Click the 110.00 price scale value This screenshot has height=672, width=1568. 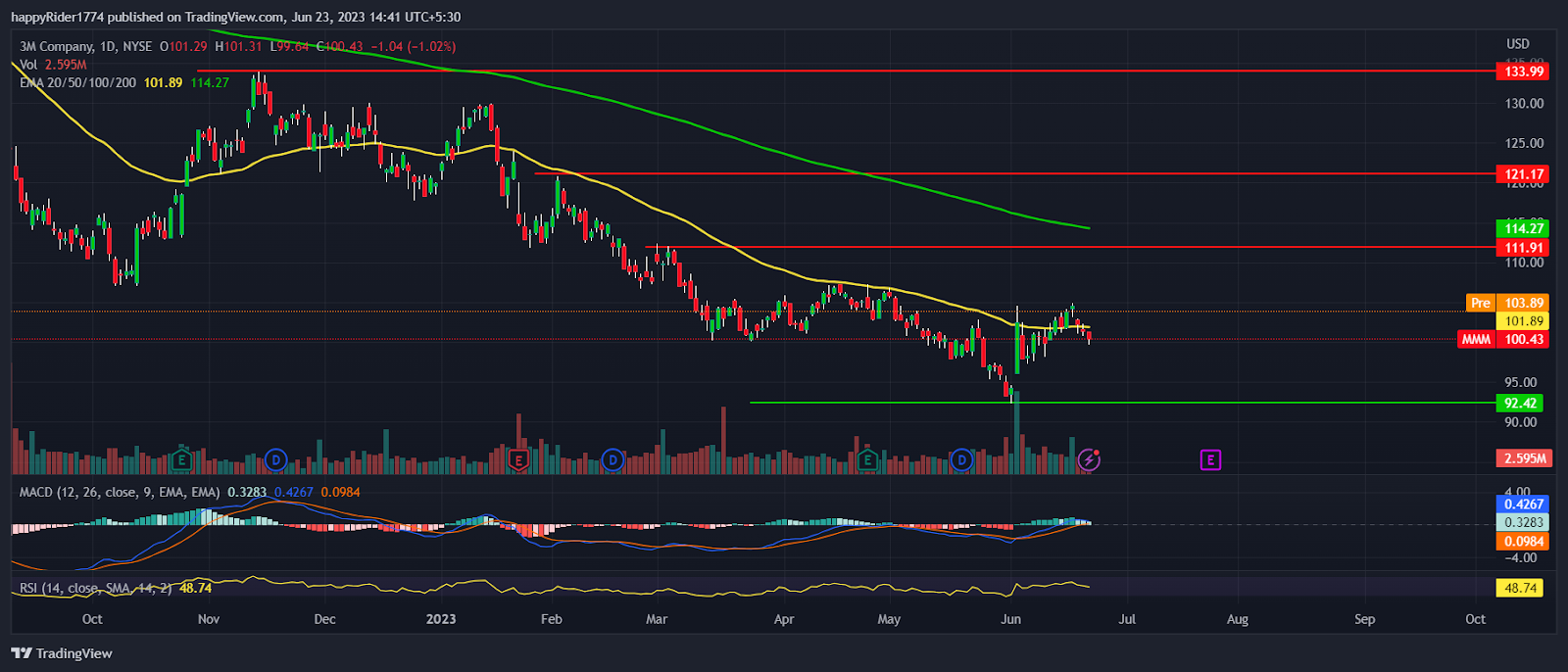pyautogui.click(x=1524, y=263)
